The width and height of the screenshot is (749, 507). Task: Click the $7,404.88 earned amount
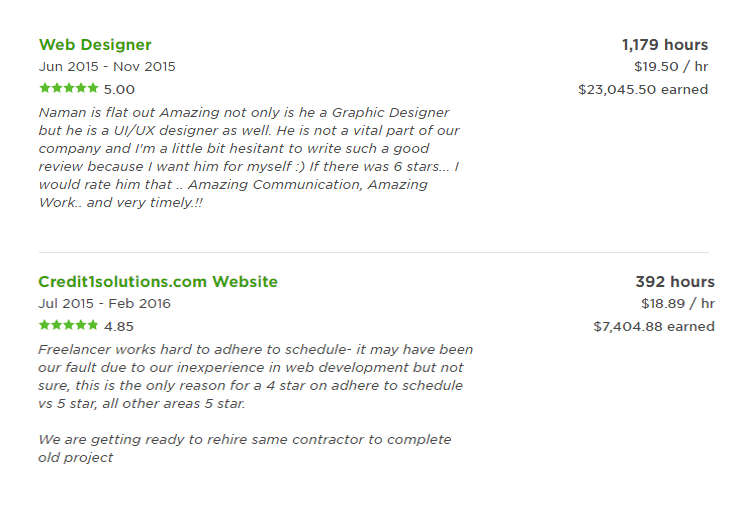(654, 326)
